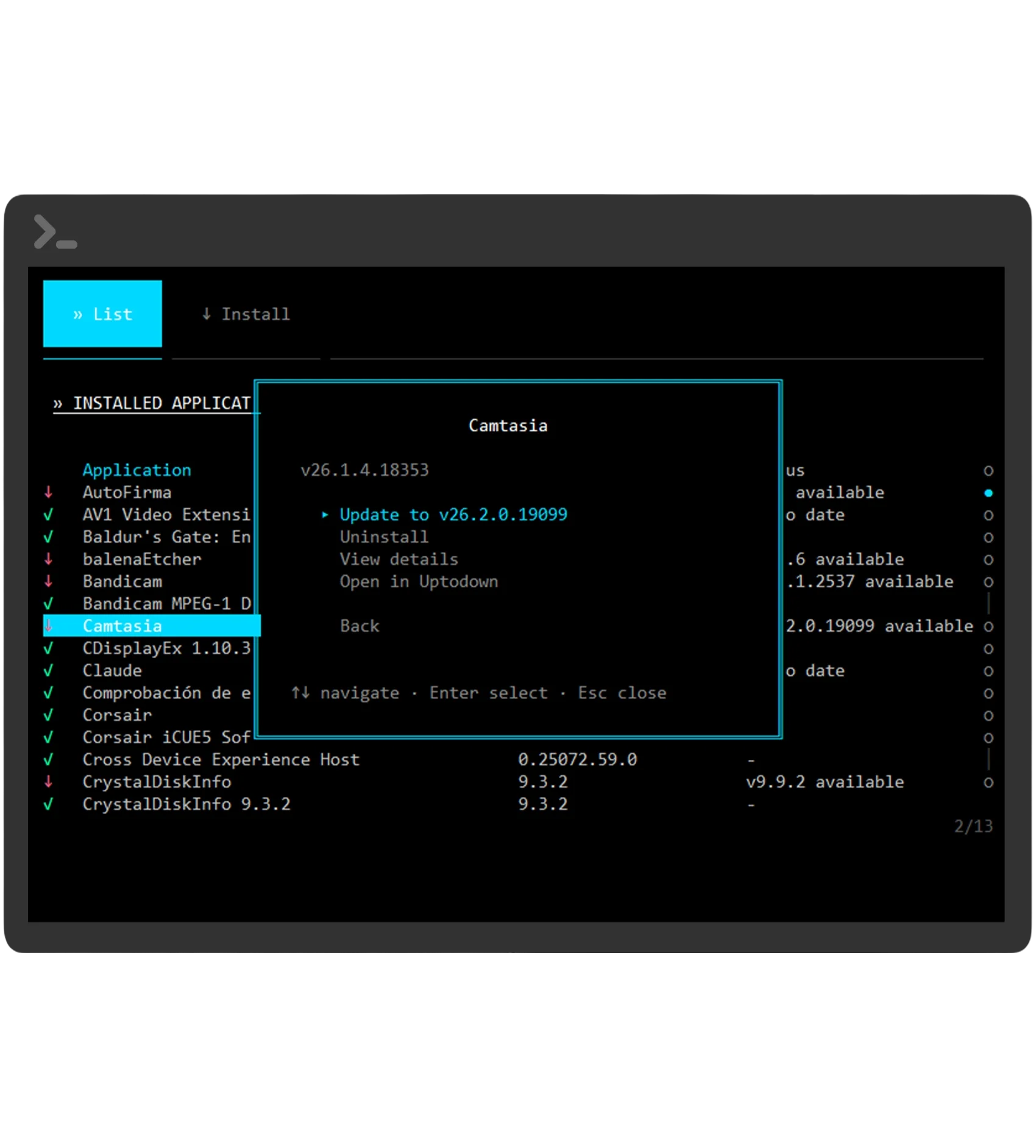Click the check beside CrystalDiskInfo 9.3.2

point(49,804)
